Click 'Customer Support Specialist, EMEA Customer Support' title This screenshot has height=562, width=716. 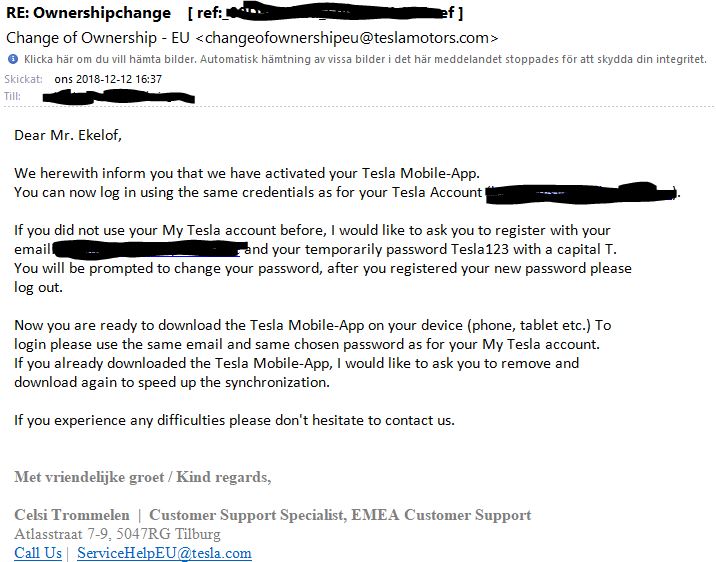(x=340, y=515)
